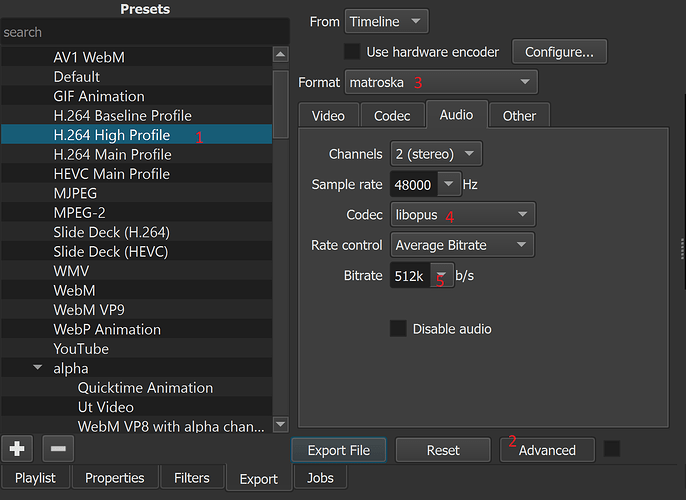
Task: Select the Slide Deck (HEVC) preset
Action: pos(136,251)
